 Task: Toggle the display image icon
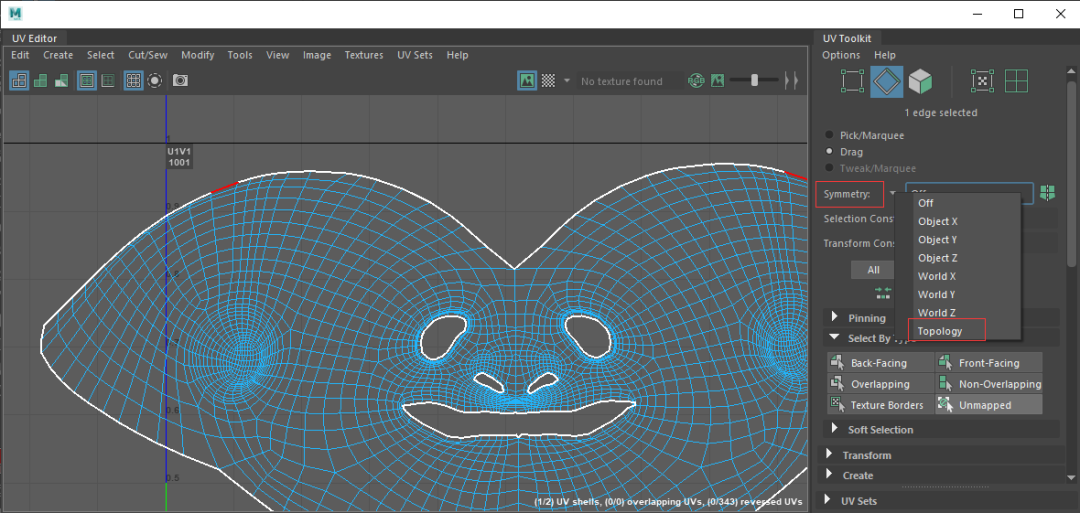pyautogui.click(x=527, y=81)
